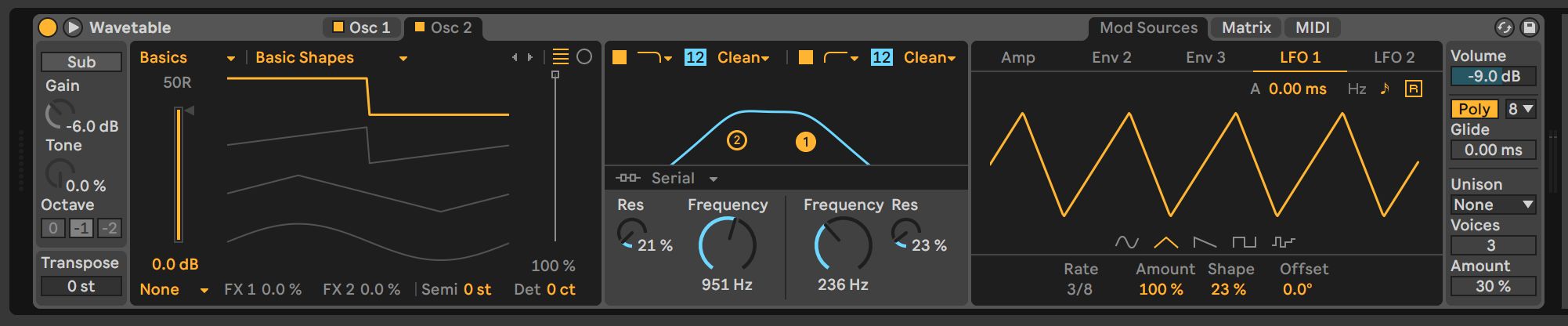The height and width of the screenshot is (326, 1568).
Task: Select the triangle LFO waveform icon
Action: click(x=1165, y=242)
